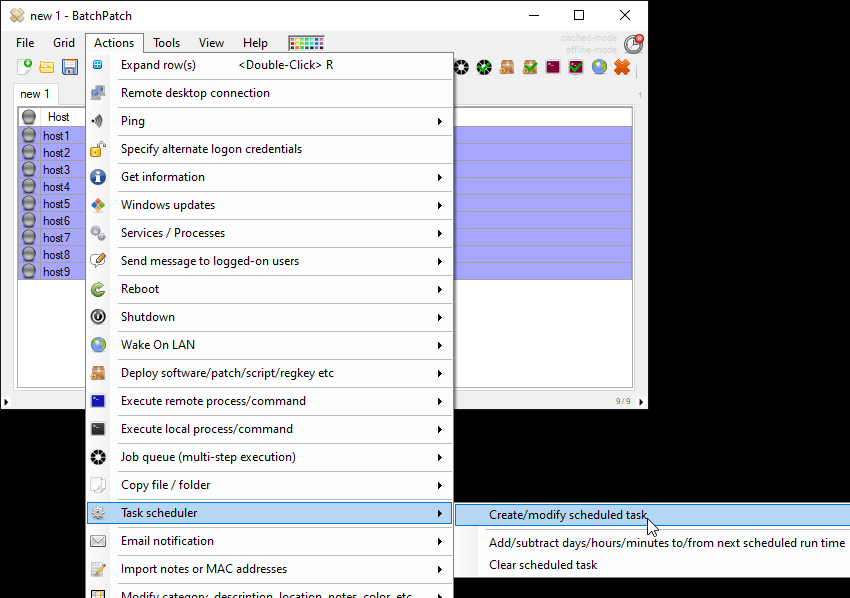Screen dimensions: 850x598
Task: Click the globe icon in the toolbar
Action: click(x=599, y=67)
